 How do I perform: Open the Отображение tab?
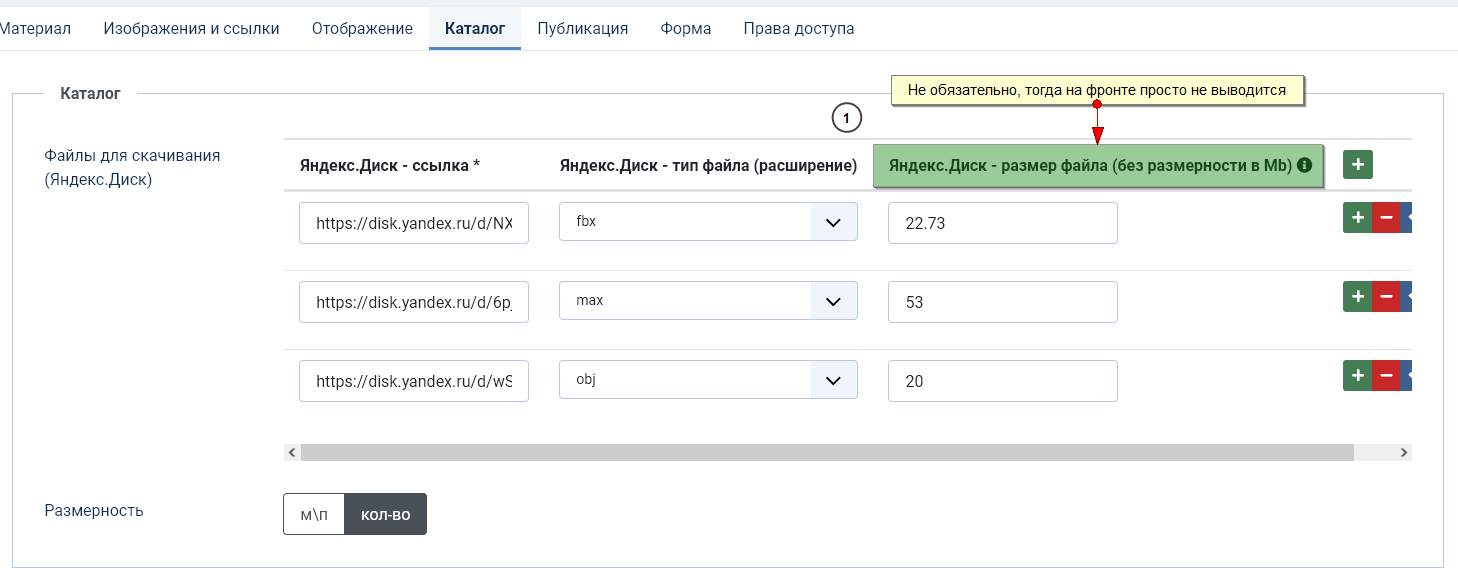tap(362, 29)
